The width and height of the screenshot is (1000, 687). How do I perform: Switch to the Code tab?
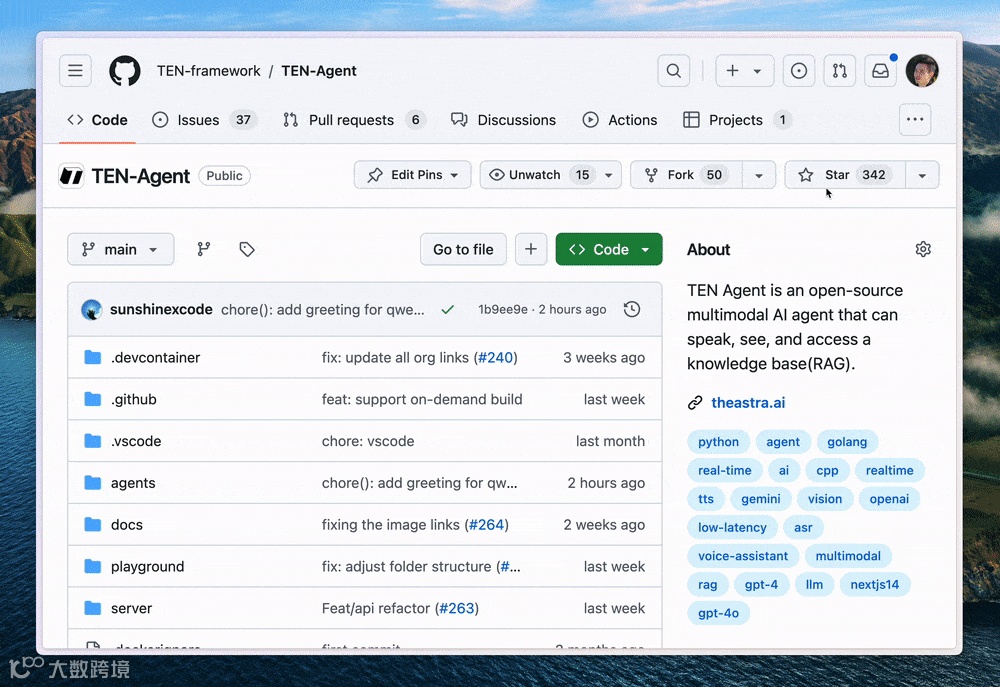(98, 120)
